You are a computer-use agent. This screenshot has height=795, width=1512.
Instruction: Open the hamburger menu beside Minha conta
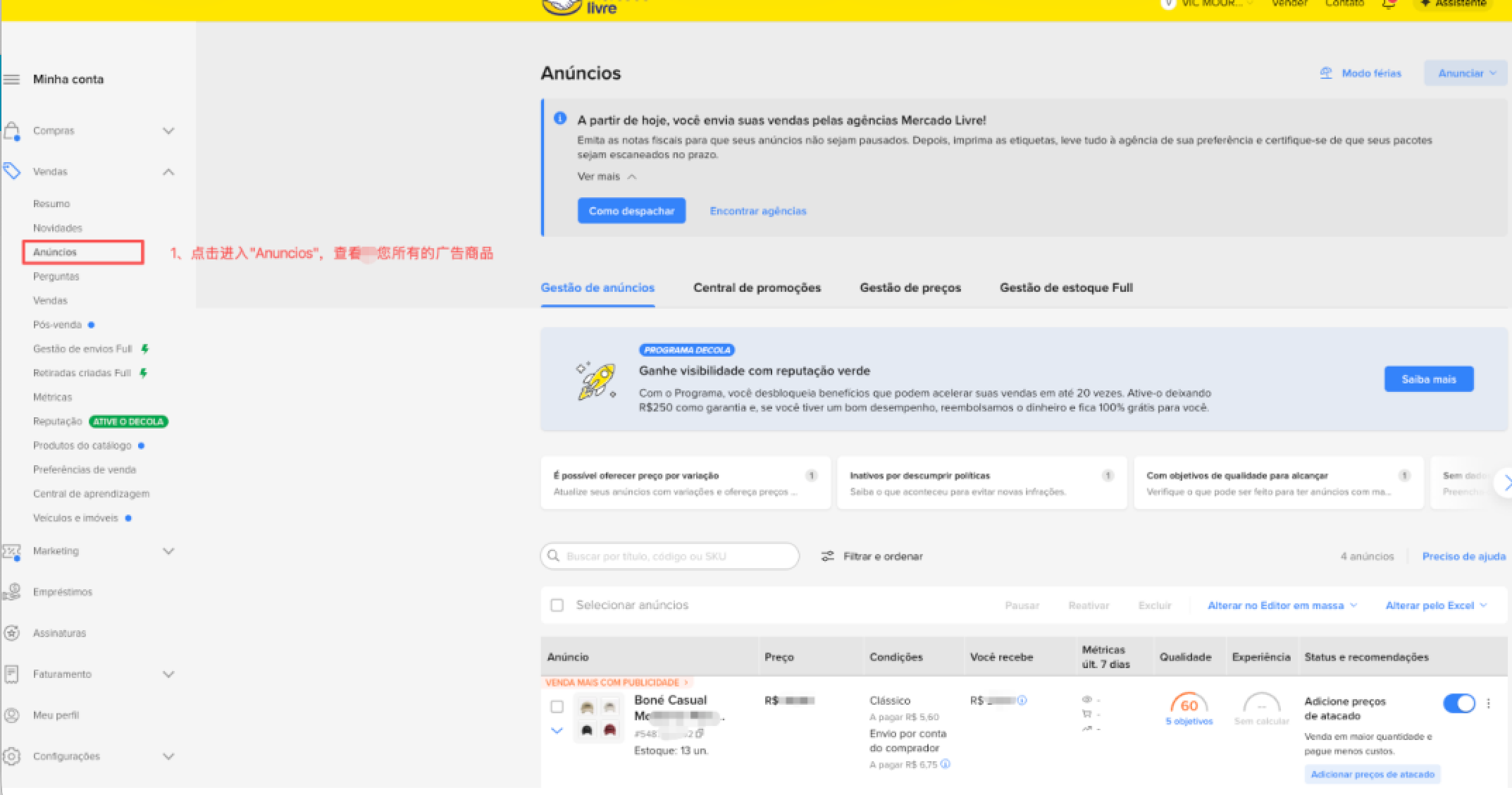point(11,79)
